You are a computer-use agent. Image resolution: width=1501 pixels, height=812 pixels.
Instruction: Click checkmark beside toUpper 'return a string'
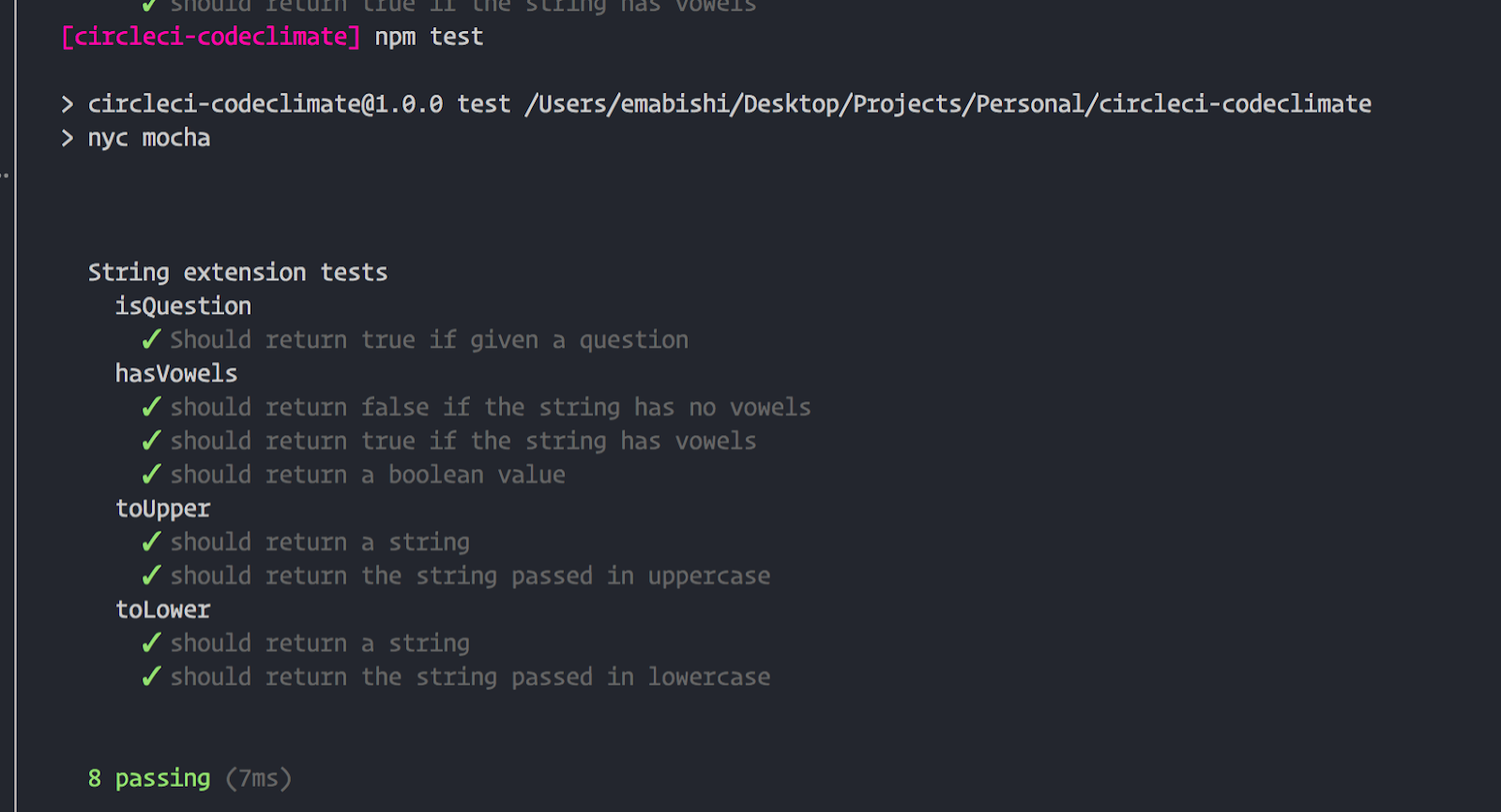(x=151, y=542)
